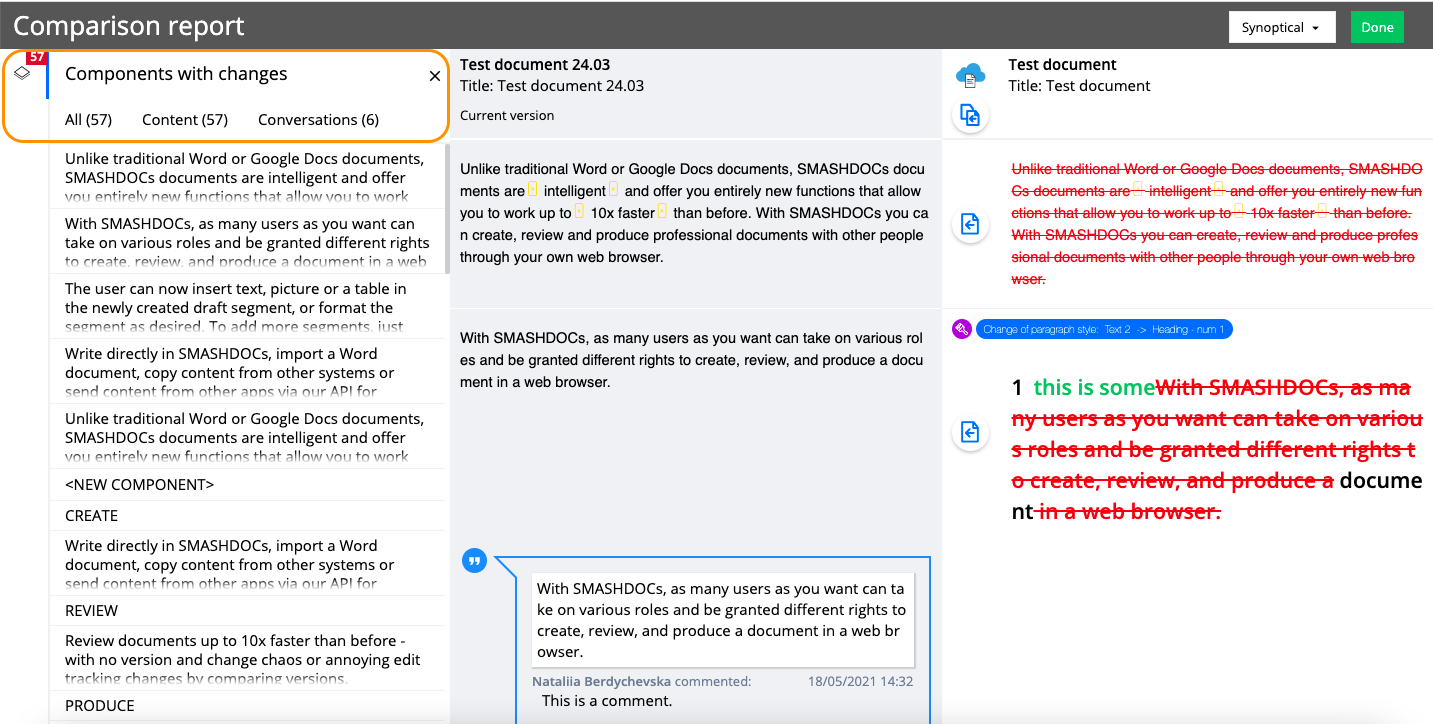Close the Components with changes panel

coord(434,76)
